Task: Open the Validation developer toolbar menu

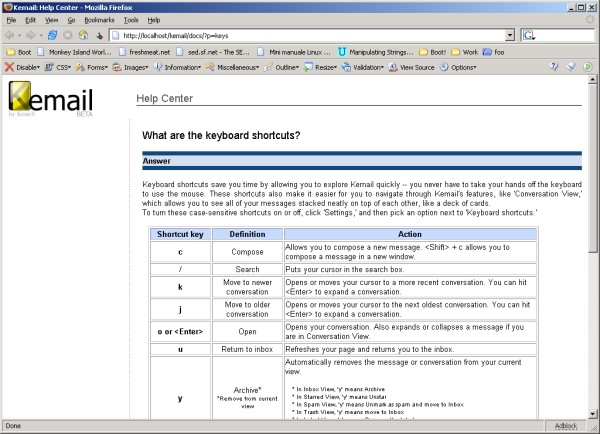Action: pos(363,67)
